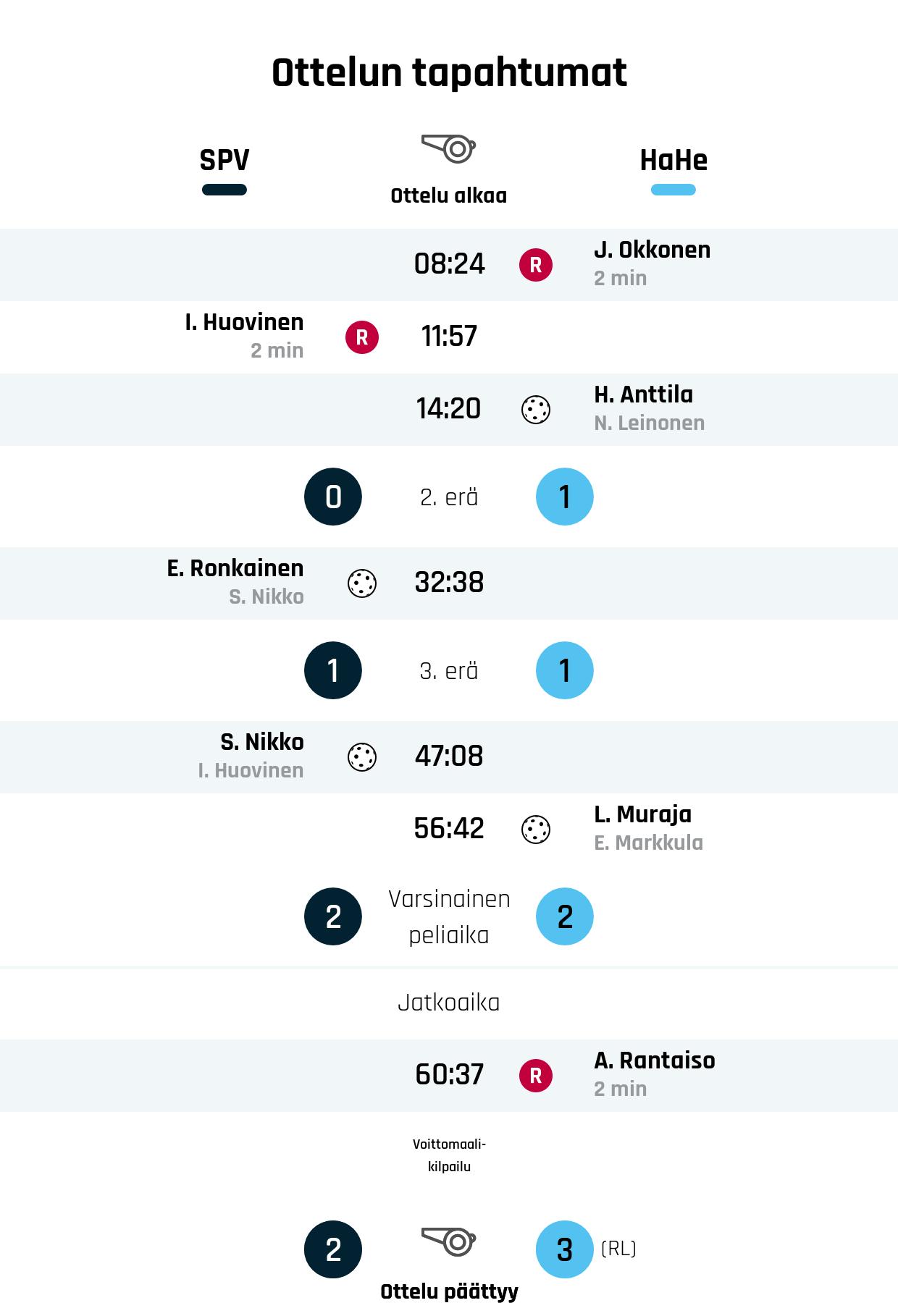This screenshot has height=1316, width=898.
Task: Open penalized player A. Rantaiso
Action: (655, 1060)
